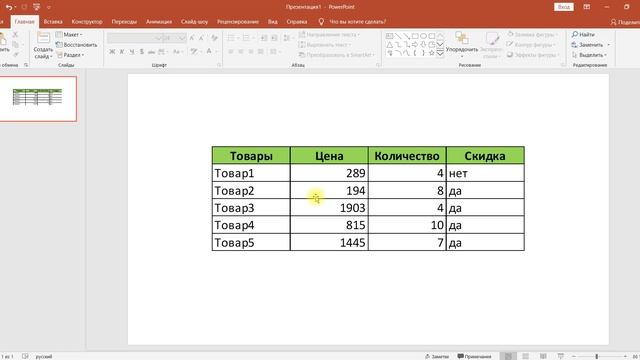Switch to Reading view icon

(x=543, y=356)
